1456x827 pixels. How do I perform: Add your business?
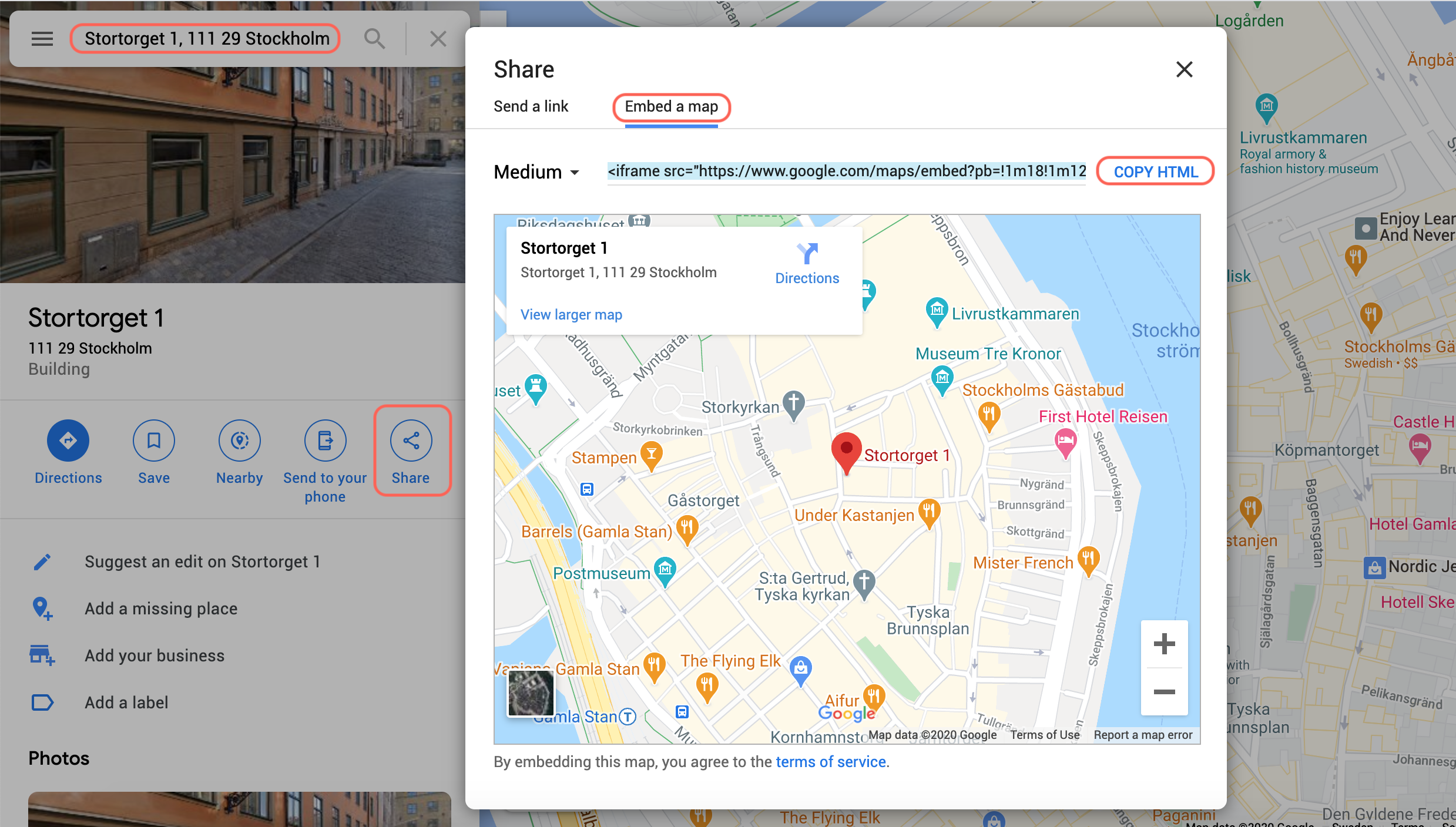pyautogui.click(x=154, y=655)
